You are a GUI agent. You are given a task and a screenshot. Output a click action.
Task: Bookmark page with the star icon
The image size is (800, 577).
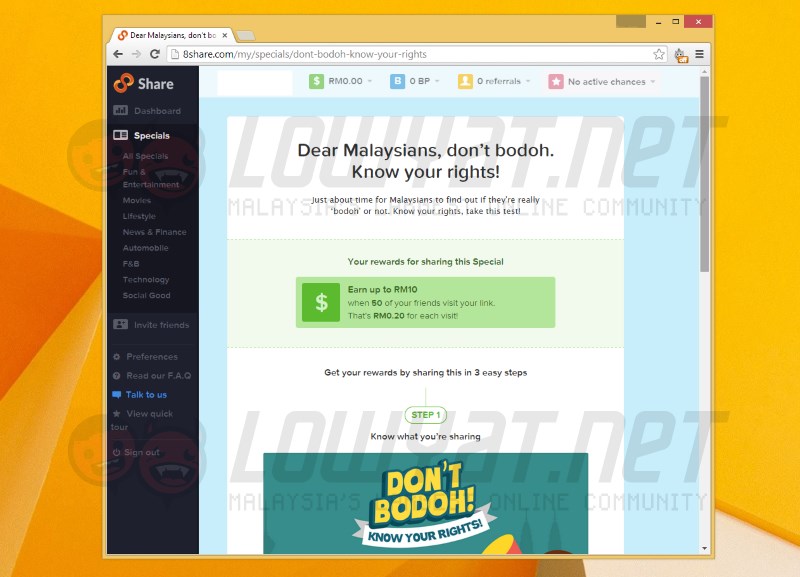tap(659, 54)
